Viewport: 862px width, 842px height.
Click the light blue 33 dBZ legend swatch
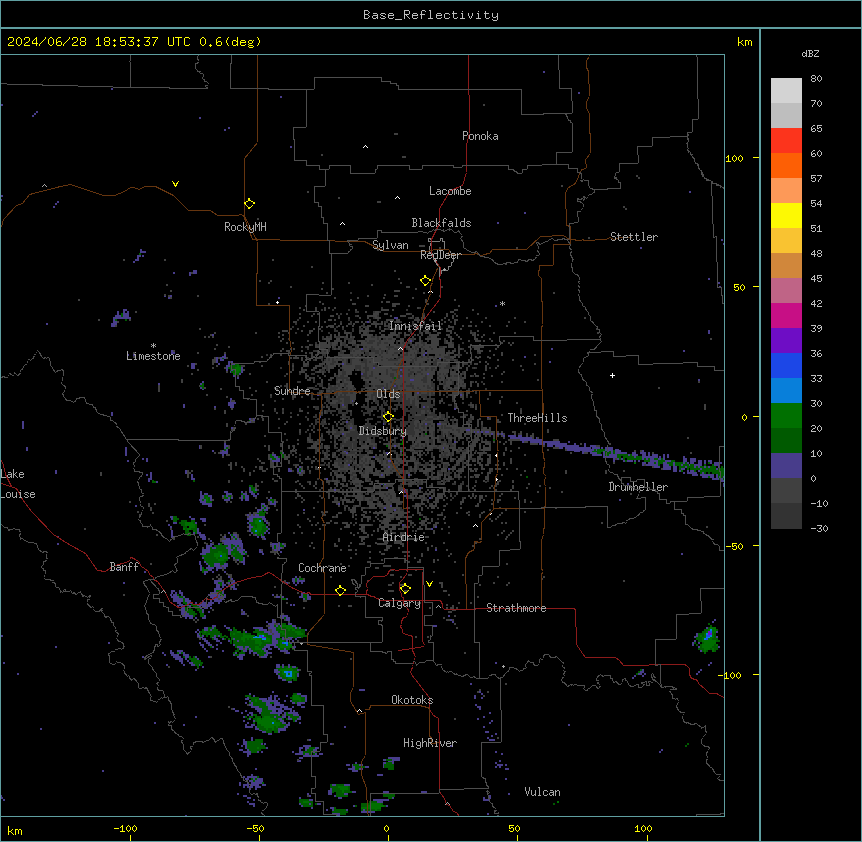(786, 391)
